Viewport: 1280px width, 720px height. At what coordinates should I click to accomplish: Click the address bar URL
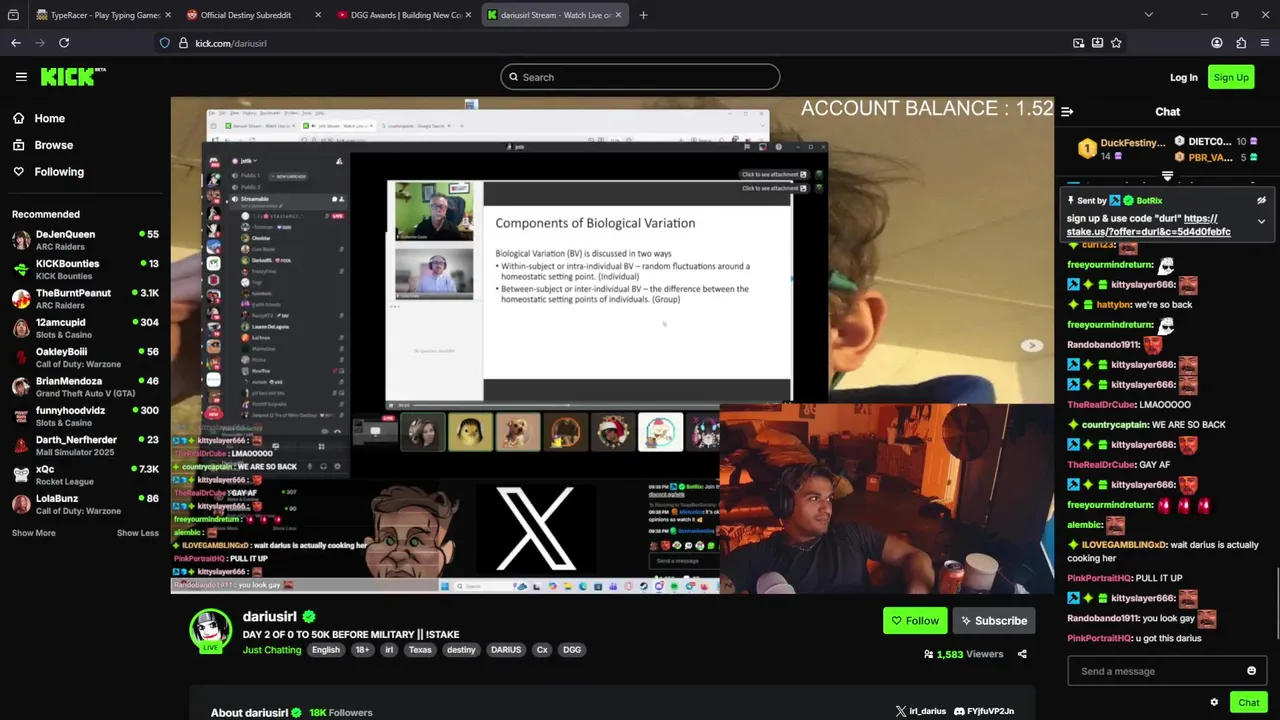[231, 43]
